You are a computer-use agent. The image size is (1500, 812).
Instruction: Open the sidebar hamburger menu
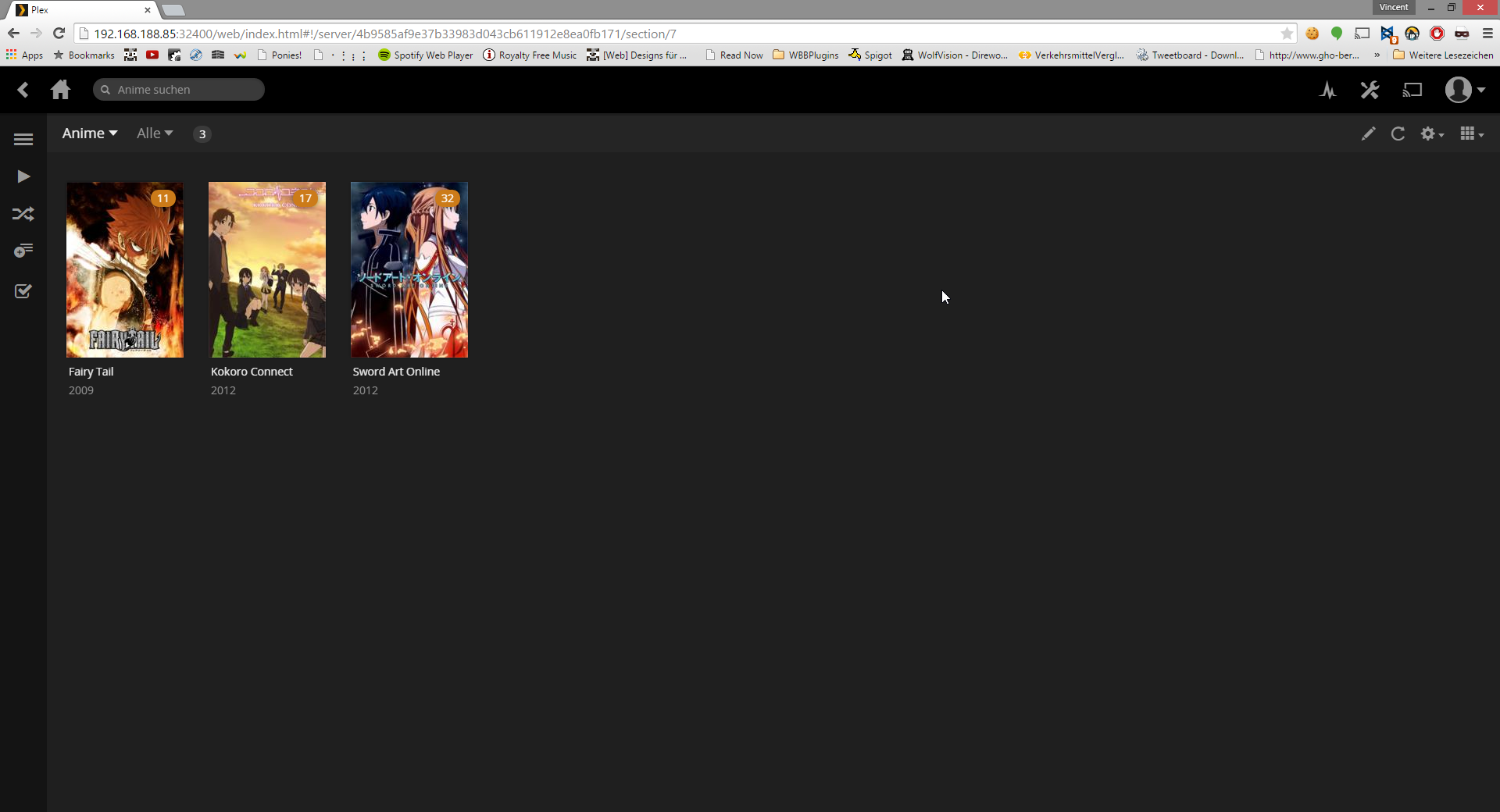(23, 140)
